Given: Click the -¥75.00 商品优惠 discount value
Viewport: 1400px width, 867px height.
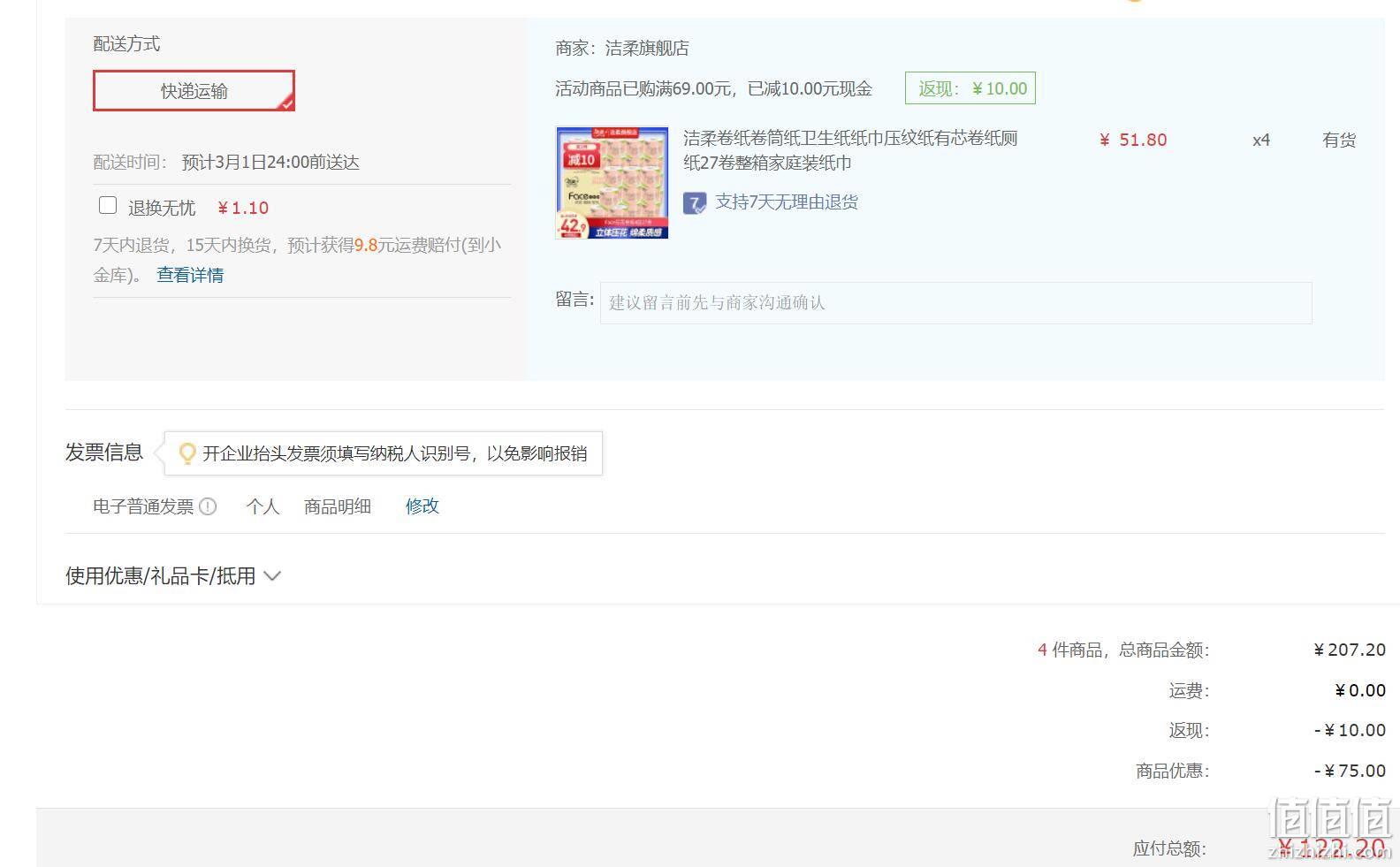Looking at the screenshot, I should 1350,771.
